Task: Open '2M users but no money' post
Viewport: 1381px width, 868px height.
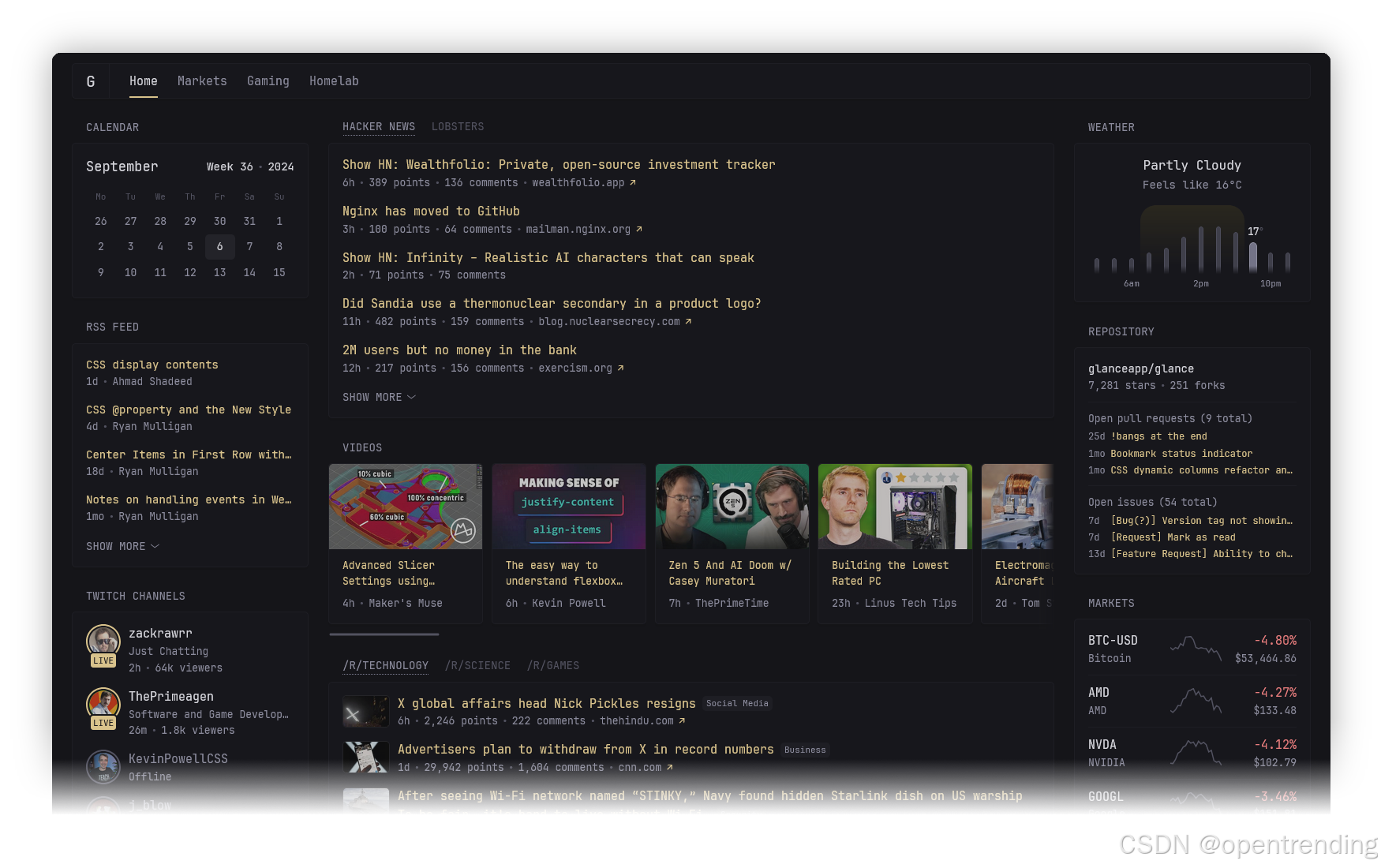Action: [x=459, y=350]
